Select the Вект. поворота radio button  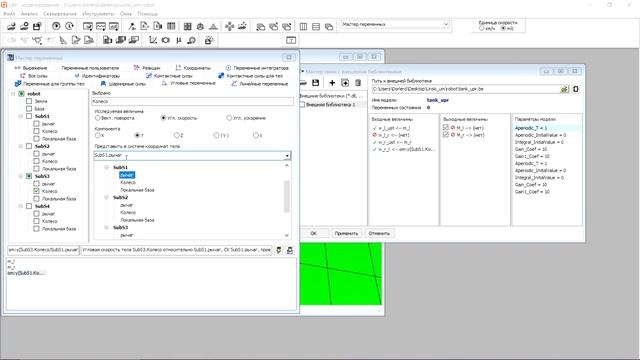pyautogui.click(x=98, y=118)
